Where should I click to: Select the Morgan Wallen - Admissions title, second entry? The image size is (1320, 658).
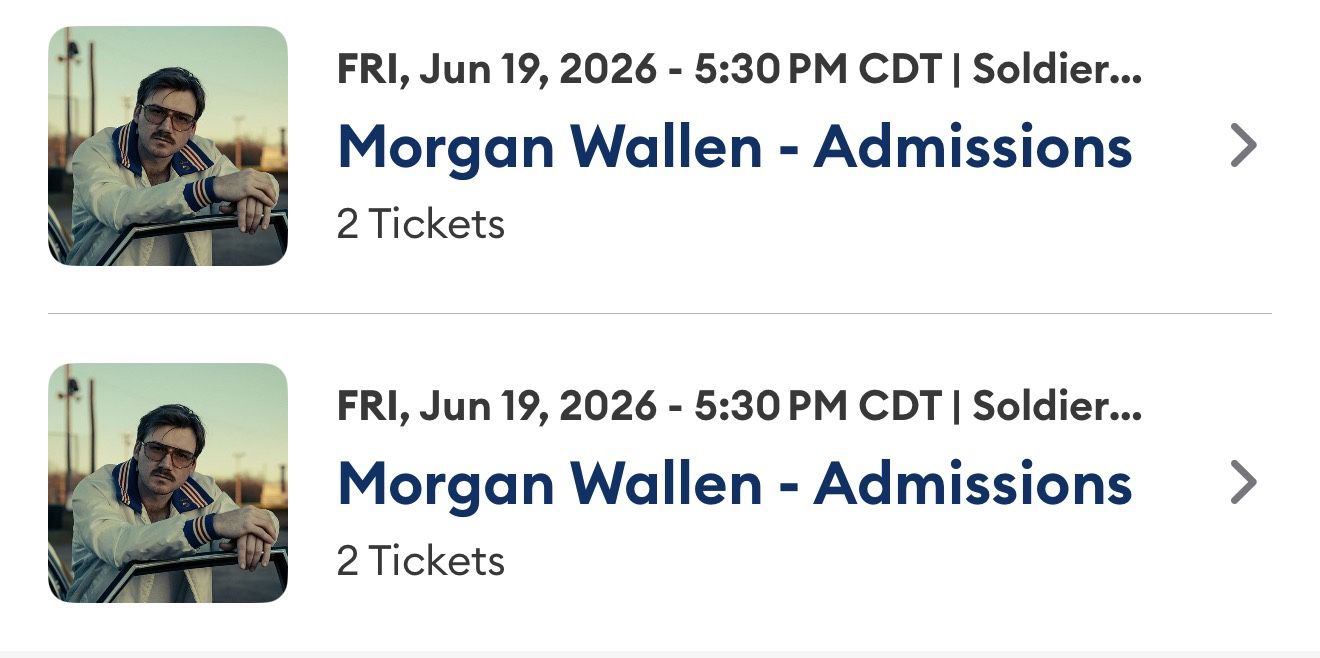click(735, 484)
